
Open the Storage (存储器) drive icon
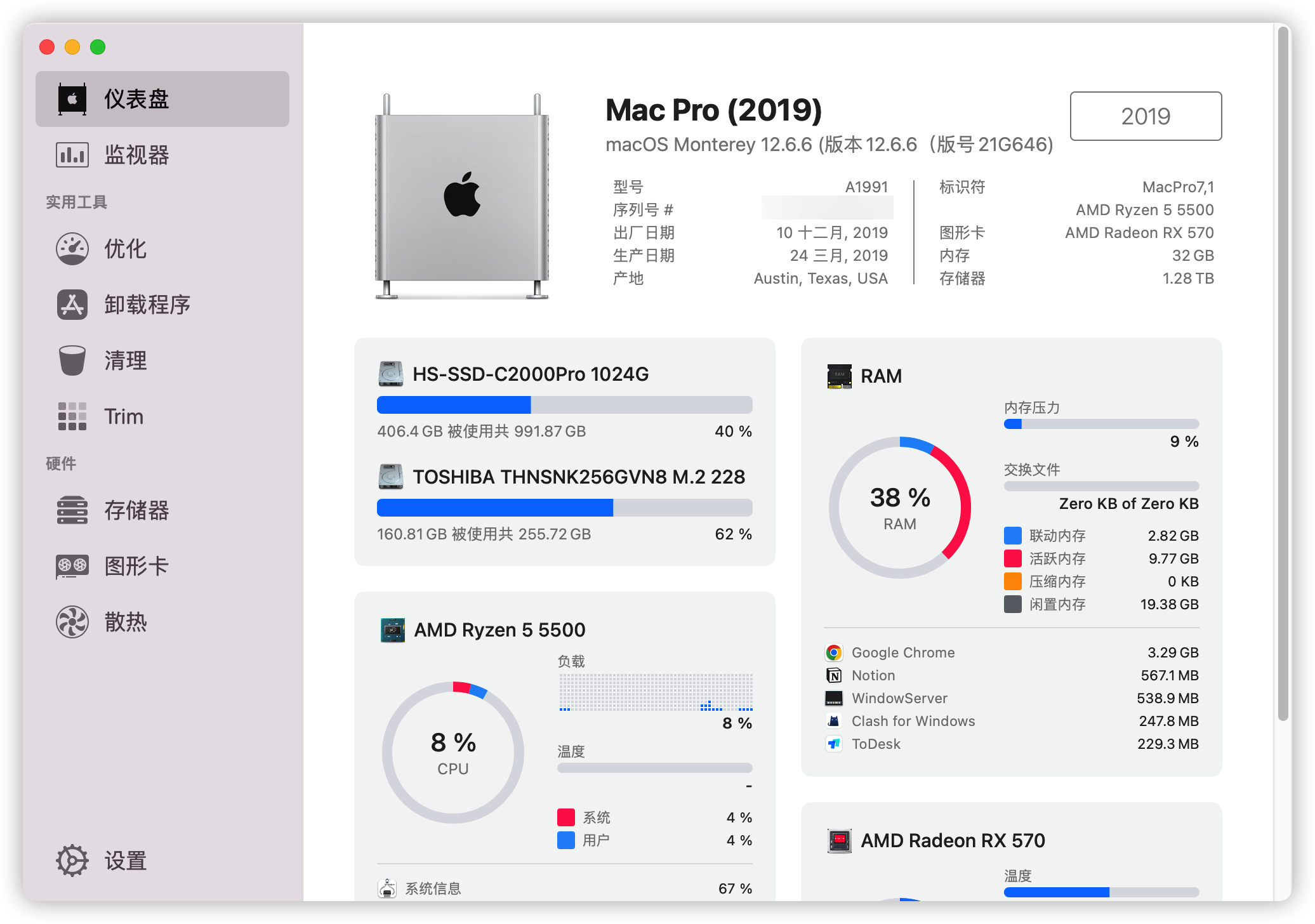(x=72, y=510)
